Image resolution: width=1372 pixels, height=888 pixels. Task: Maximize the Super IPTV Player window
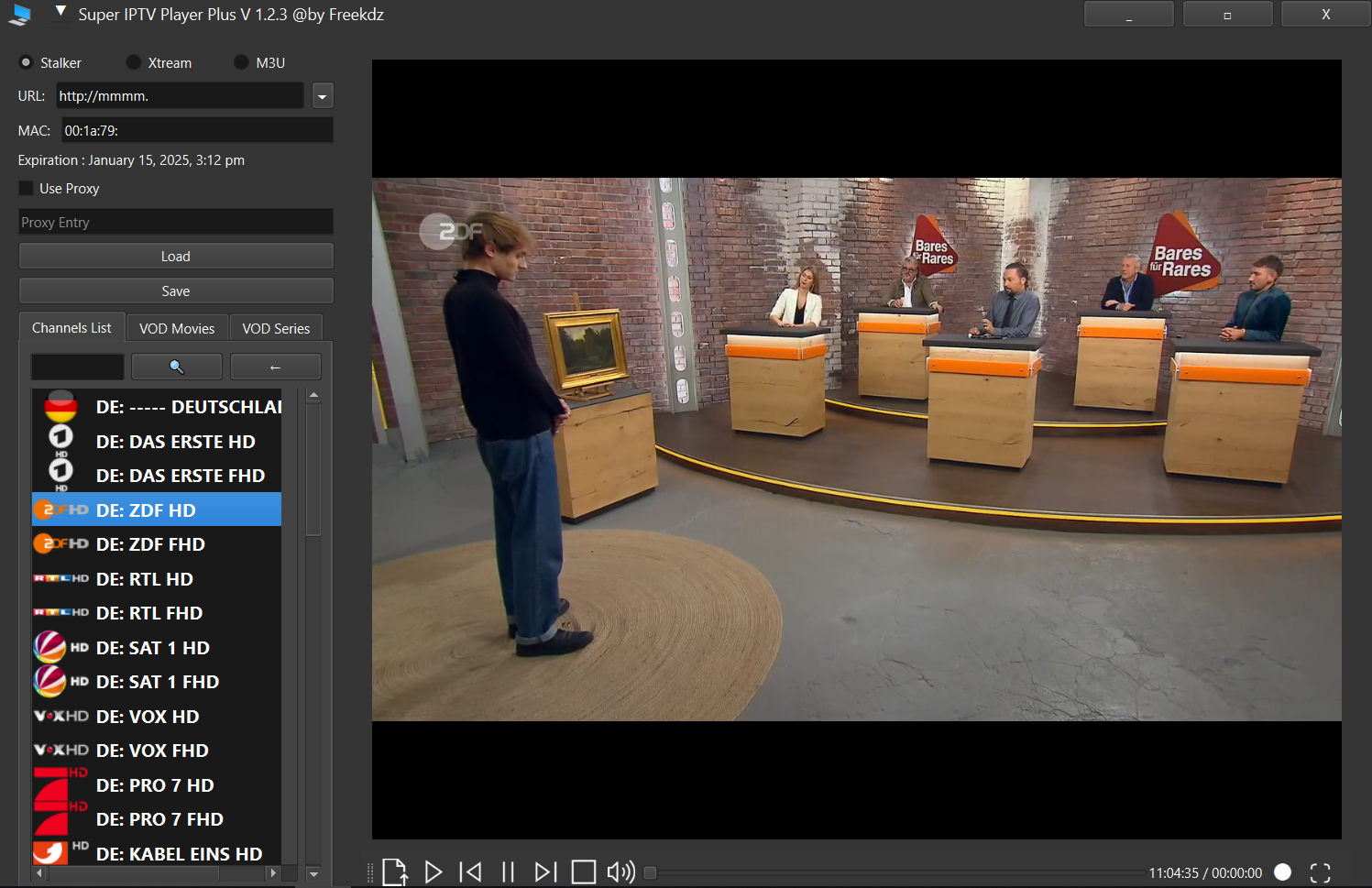tap(1227, 15)
